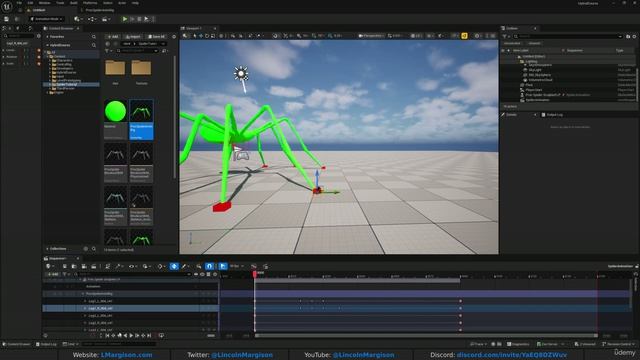Image resolution: width=640 pixels, height=360 pixels.
Task: Open the Window menu
Action: click(44, 3)
